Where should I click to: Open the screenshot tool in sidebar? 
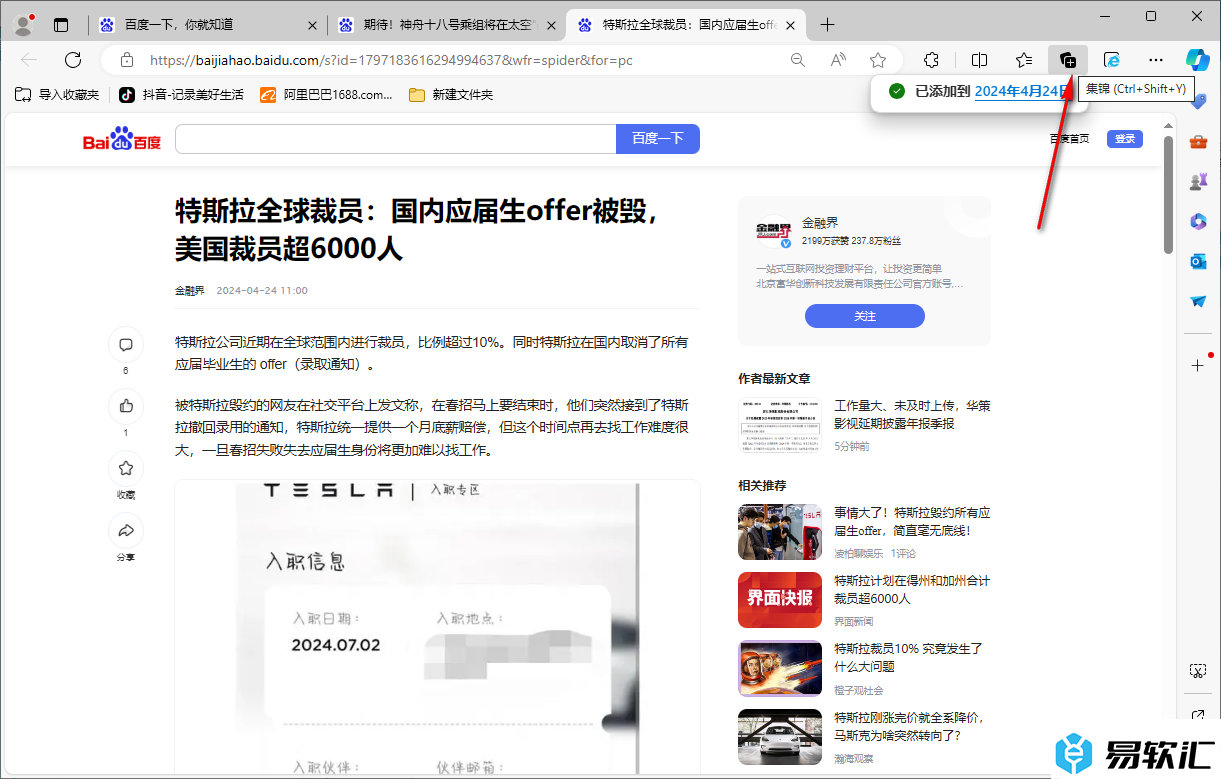pyautogui.click(x=1198, y=670)
